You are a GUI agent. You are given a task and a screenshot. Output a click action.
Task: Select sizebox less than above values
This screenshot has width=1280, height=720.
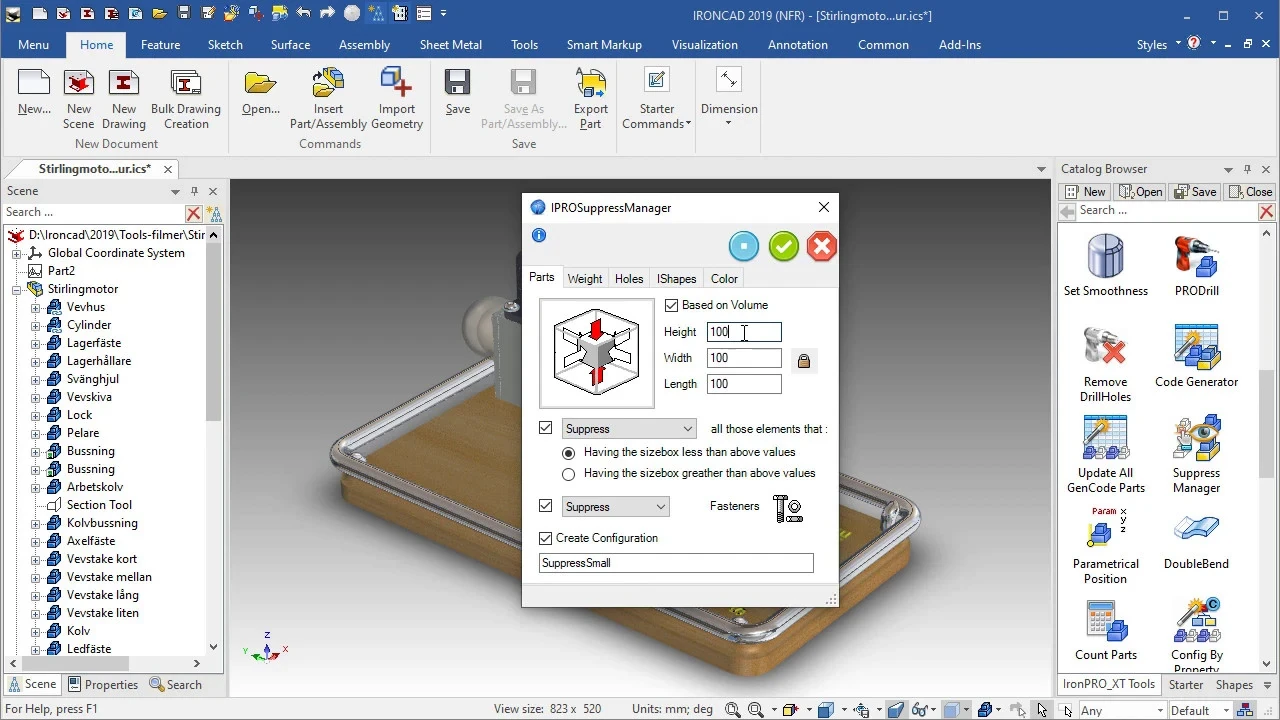[569, 453]
